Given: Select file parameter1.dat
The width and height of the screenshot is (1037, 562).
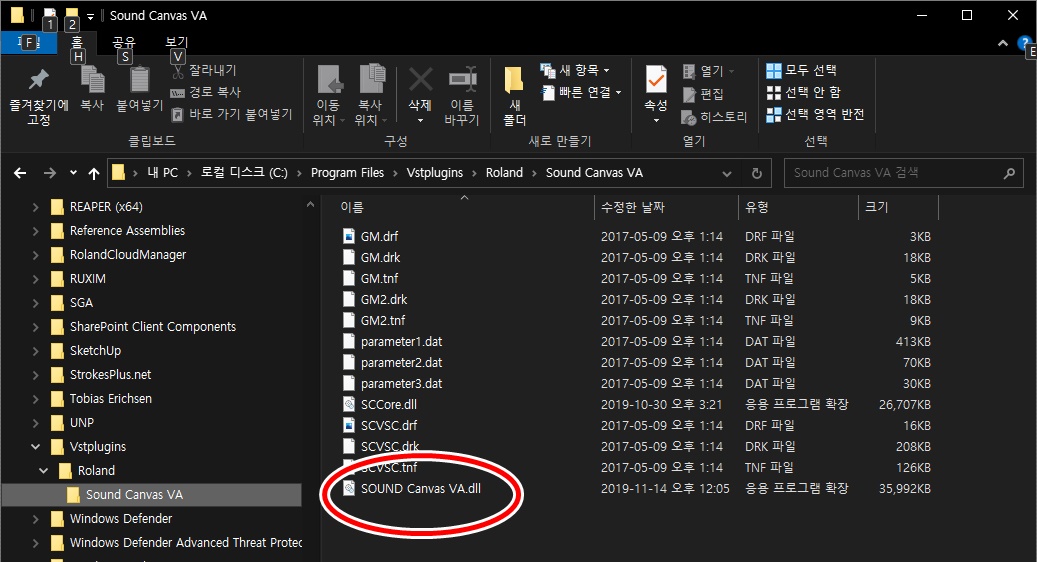Looking at the screenshot, I should (401, 342).
